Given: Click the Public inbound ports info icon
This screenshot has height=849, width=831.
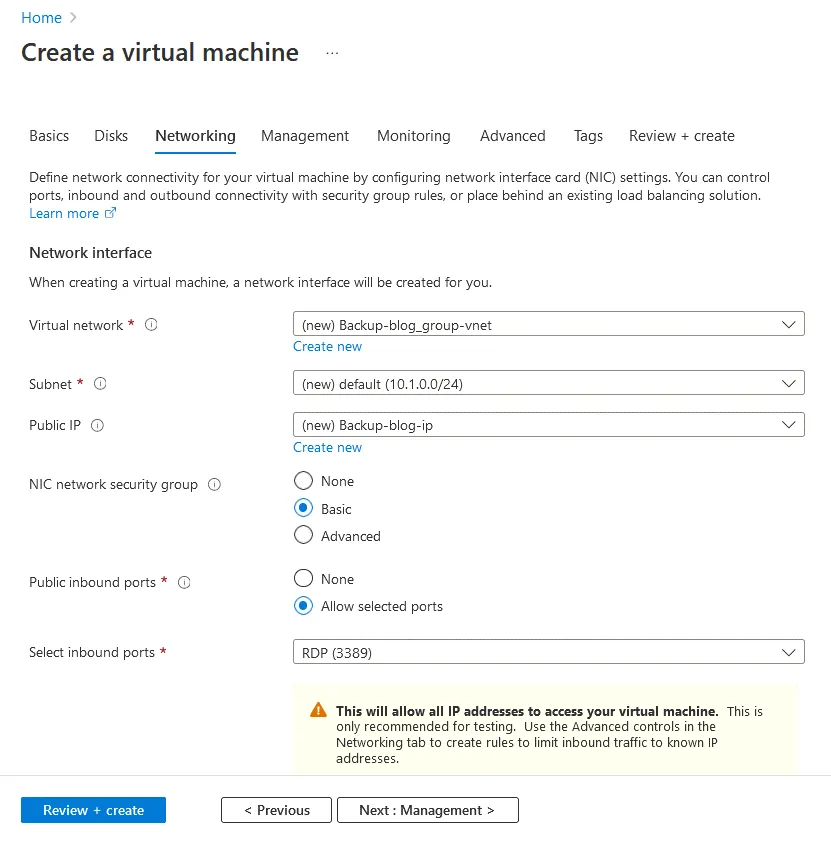Looking at the screenshot, I should [x=184, y=582].
